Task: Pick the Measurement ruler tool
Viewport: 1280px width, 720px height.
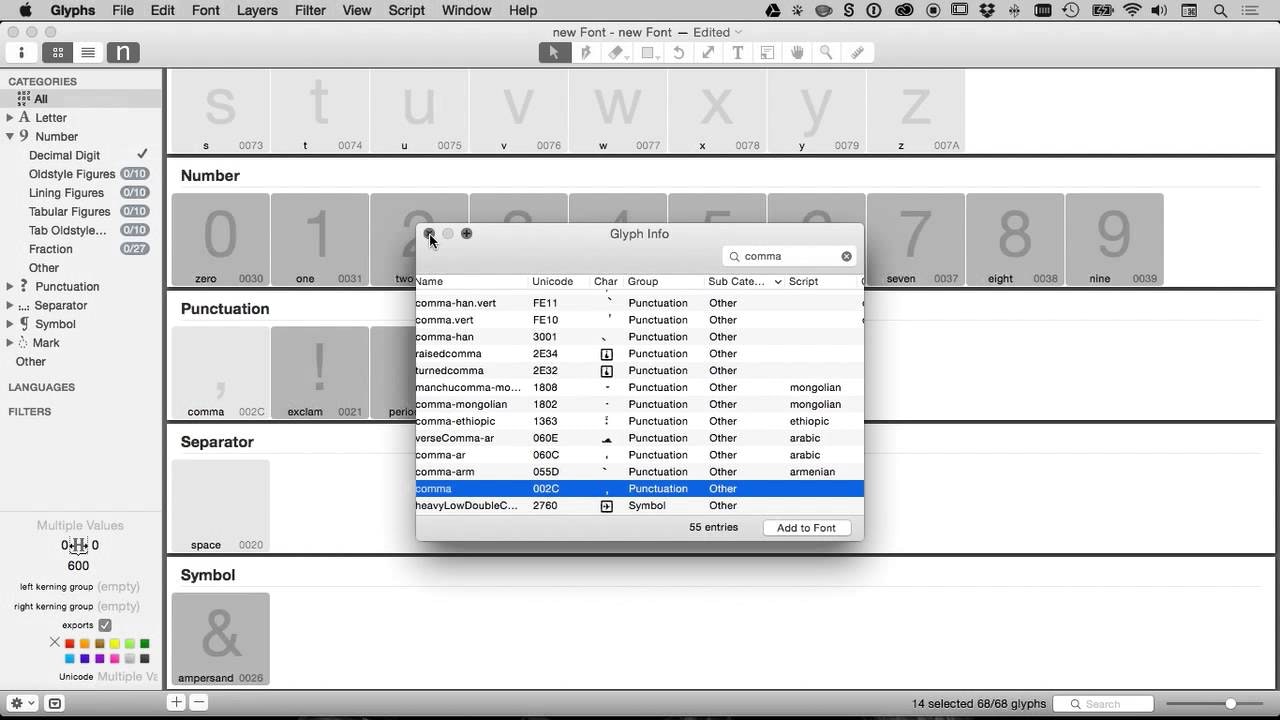Action: [857, 53]
